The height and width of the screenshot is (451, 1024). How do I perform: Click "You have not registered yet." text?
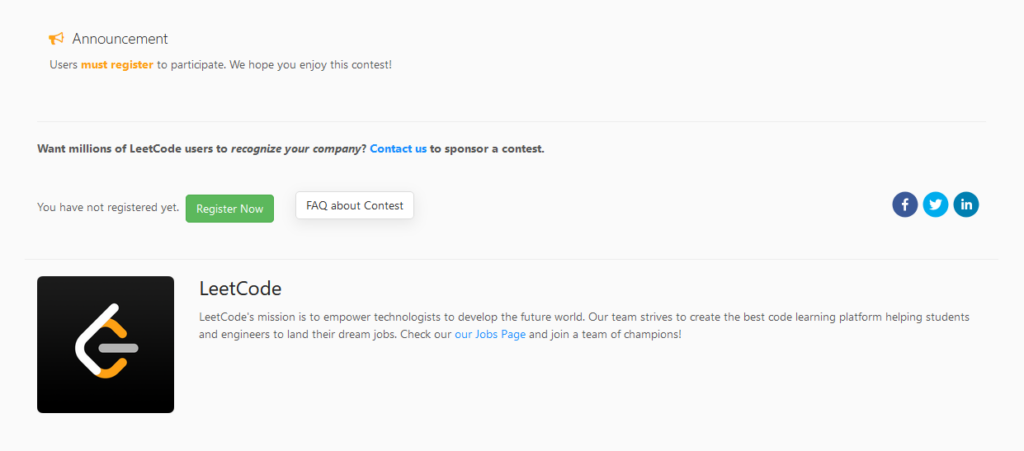click(x=108, y=208)
